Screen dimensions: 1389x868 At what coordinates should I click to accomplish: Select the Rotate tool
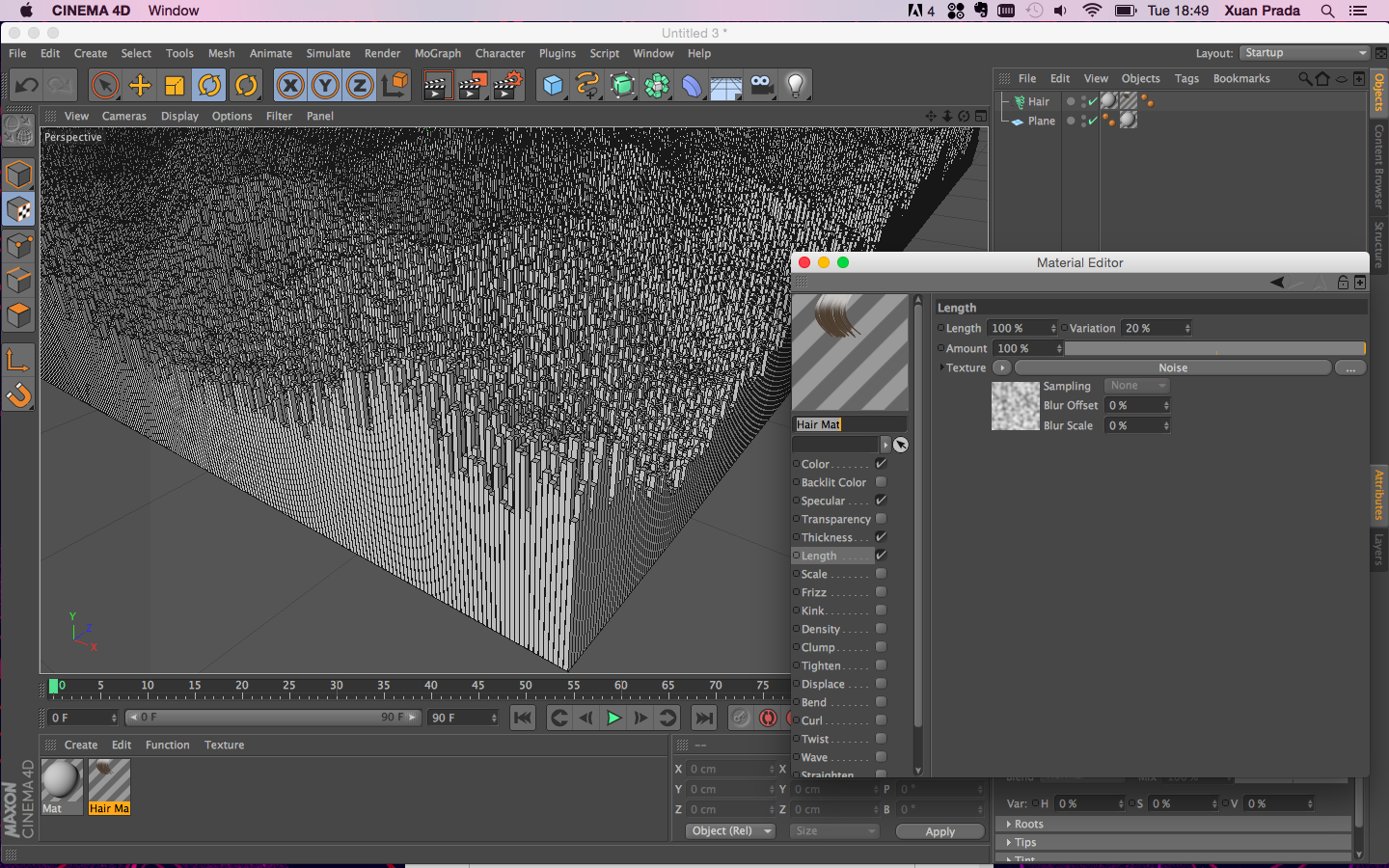coord(209,85)
